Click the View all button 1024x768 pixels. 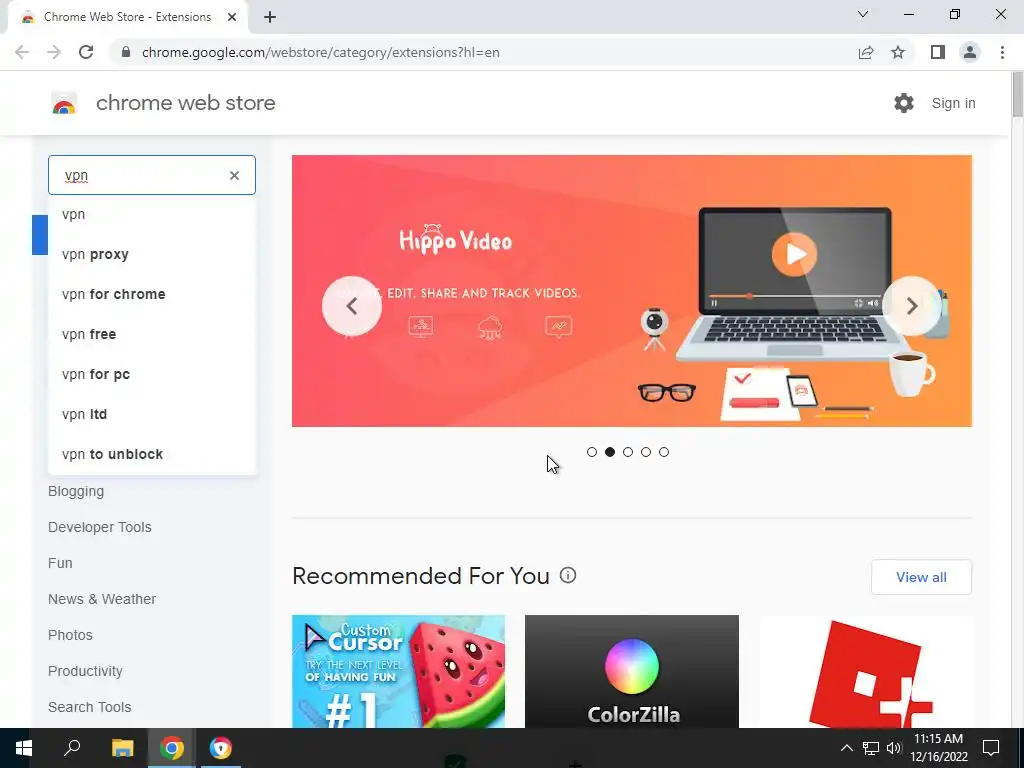point(921,577)
